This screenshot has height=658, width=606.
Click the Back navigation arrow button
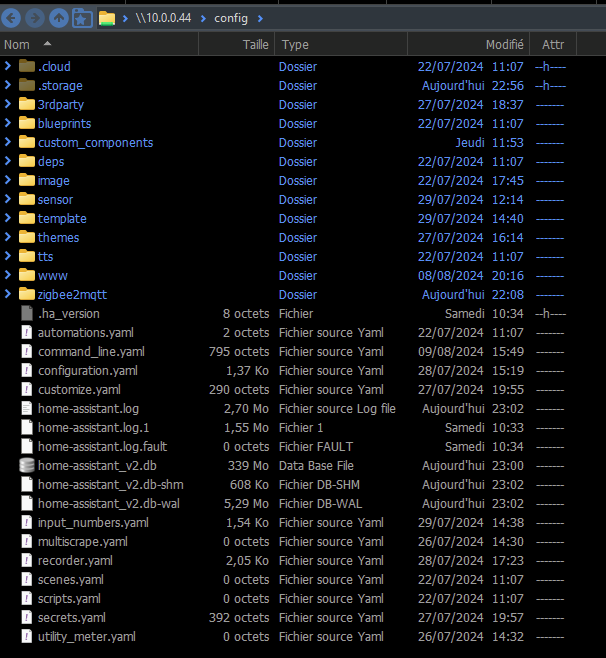tap(12, 18)
